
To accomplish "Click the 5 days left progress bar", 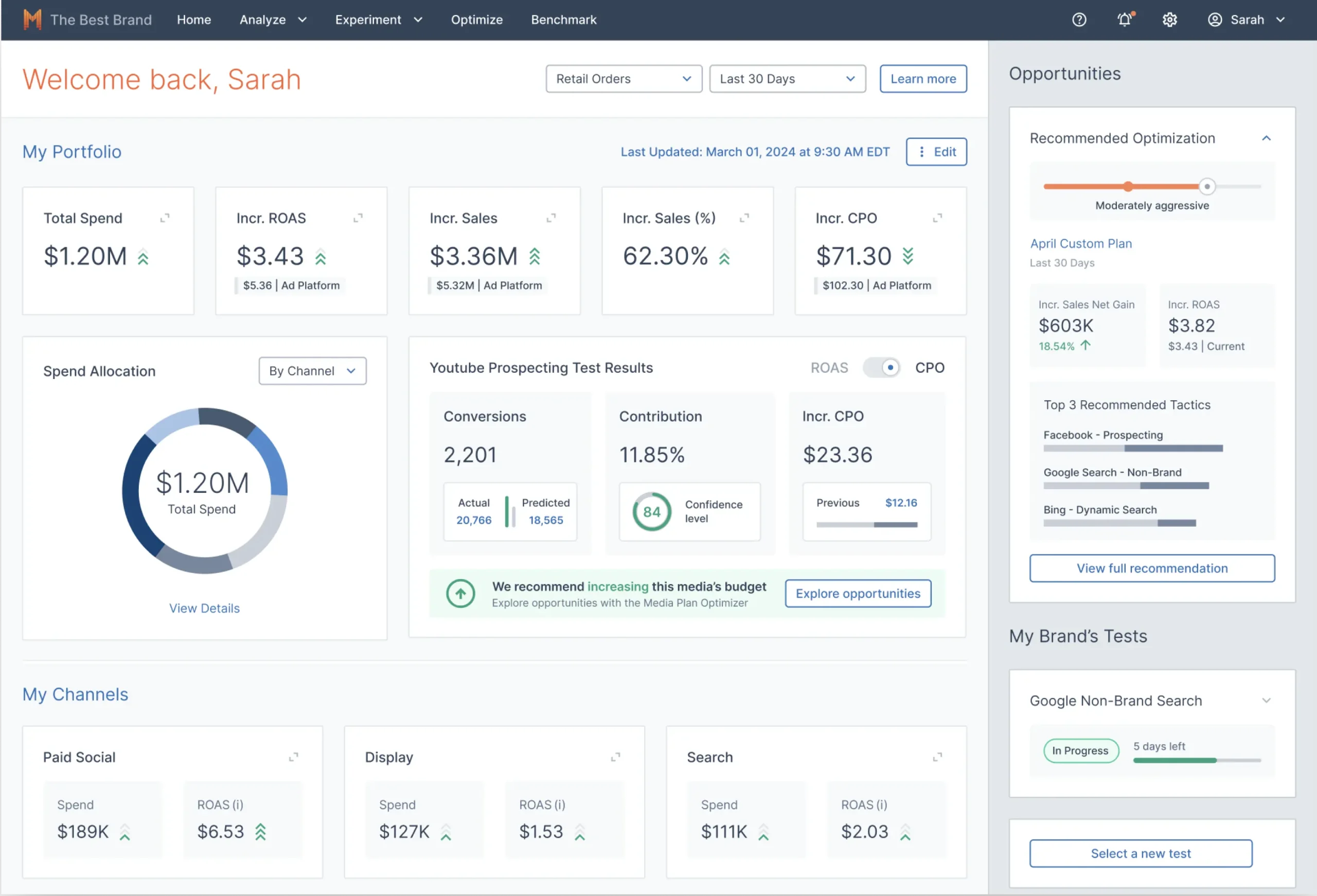I will point(1197,760).
